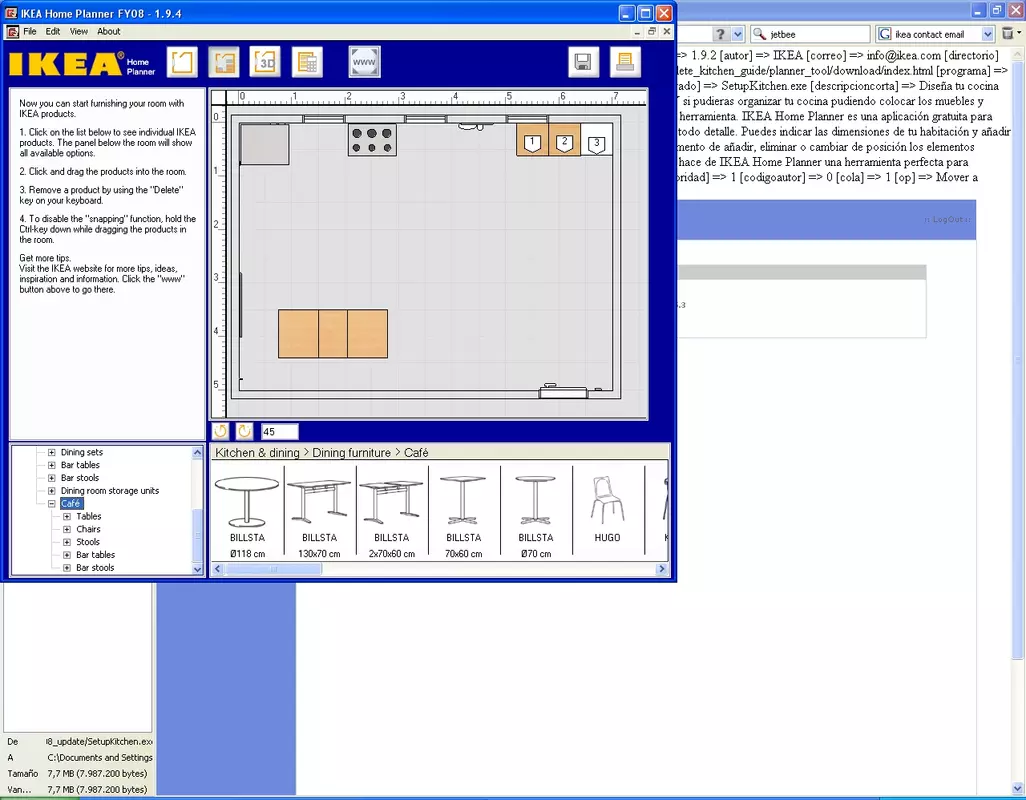Open the IKEA website with the www button
This screenshot has width=1026, height=800.
click(x=364, y=62)
